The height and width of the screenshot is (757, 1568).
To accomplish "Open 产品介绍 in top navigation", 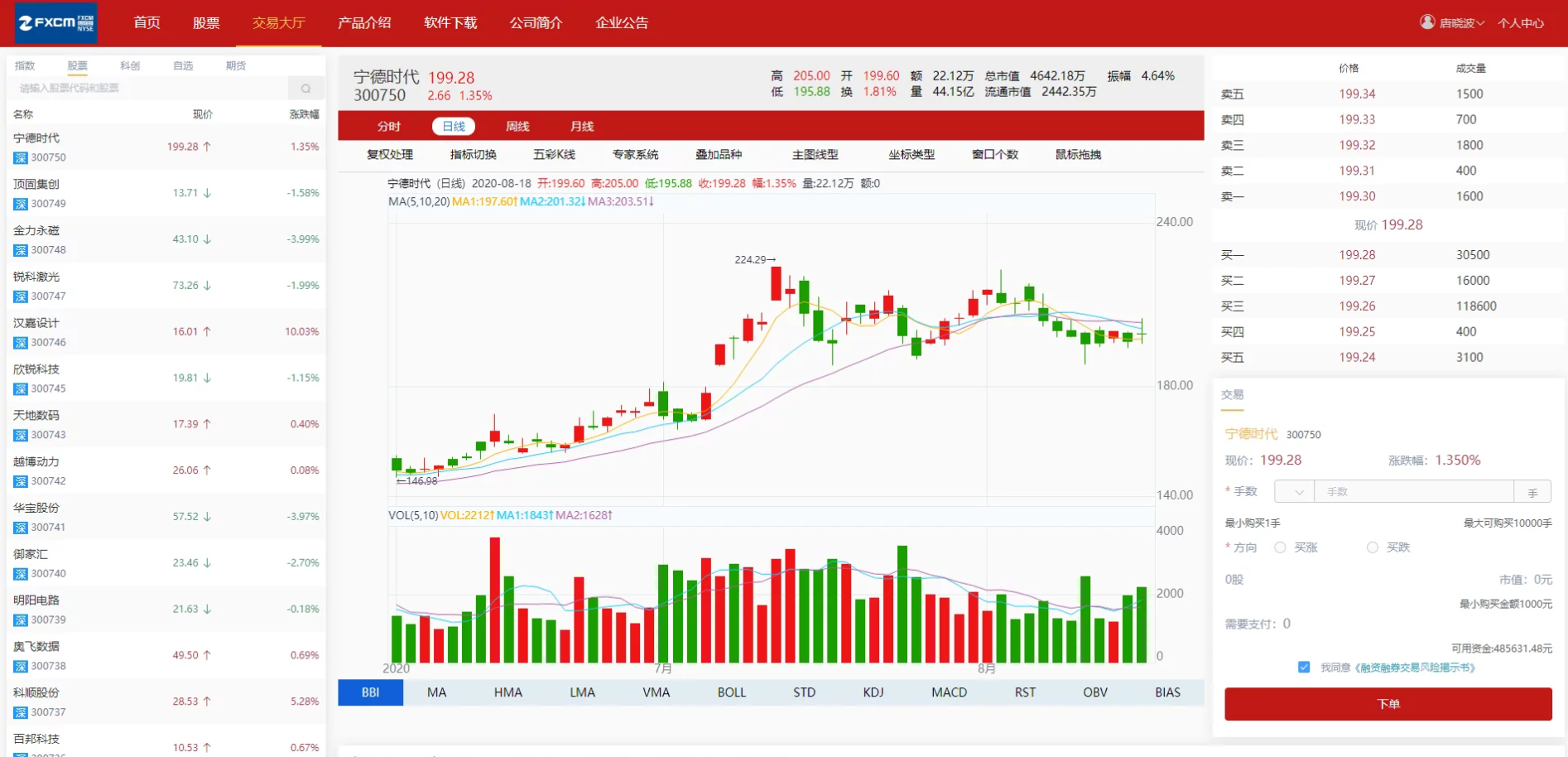I will (364, 23).
